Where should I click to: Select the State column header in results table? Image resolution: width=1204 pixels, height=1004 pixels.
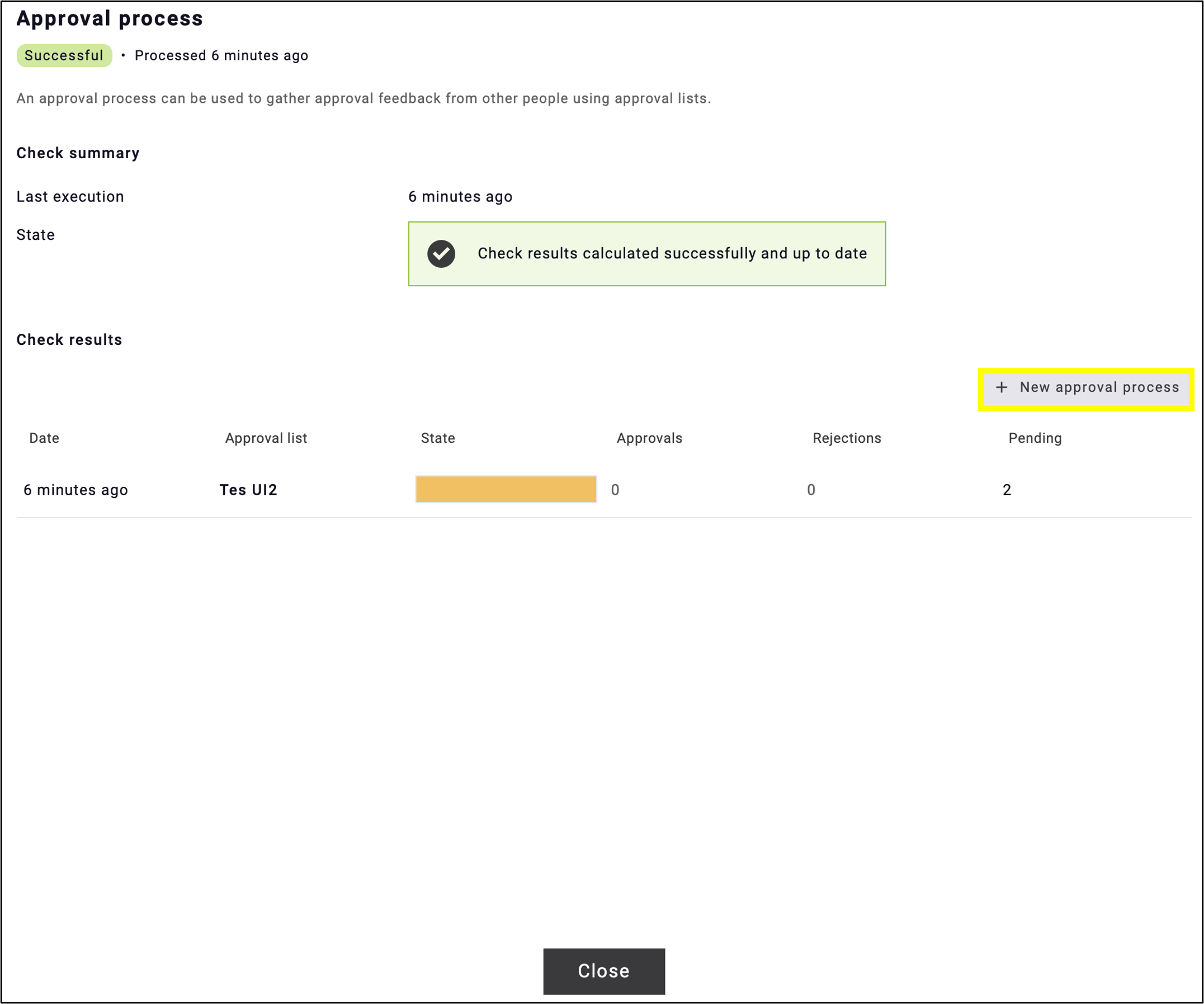click(x=438, y=438)
